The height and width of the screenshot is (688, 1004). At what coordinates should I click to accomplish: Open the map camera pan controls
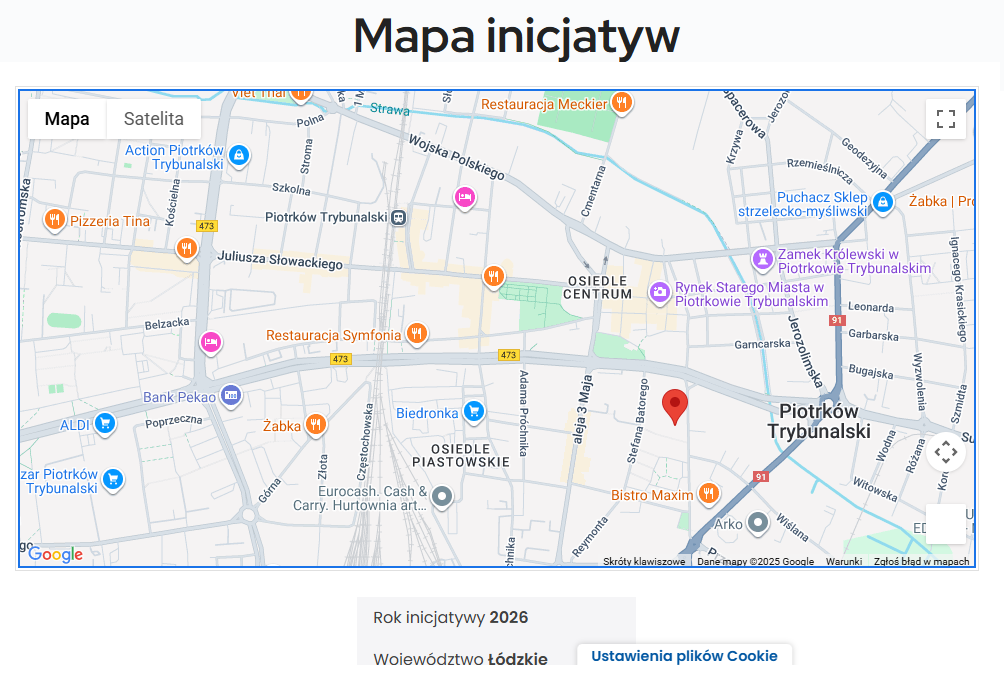pos(945,452)
